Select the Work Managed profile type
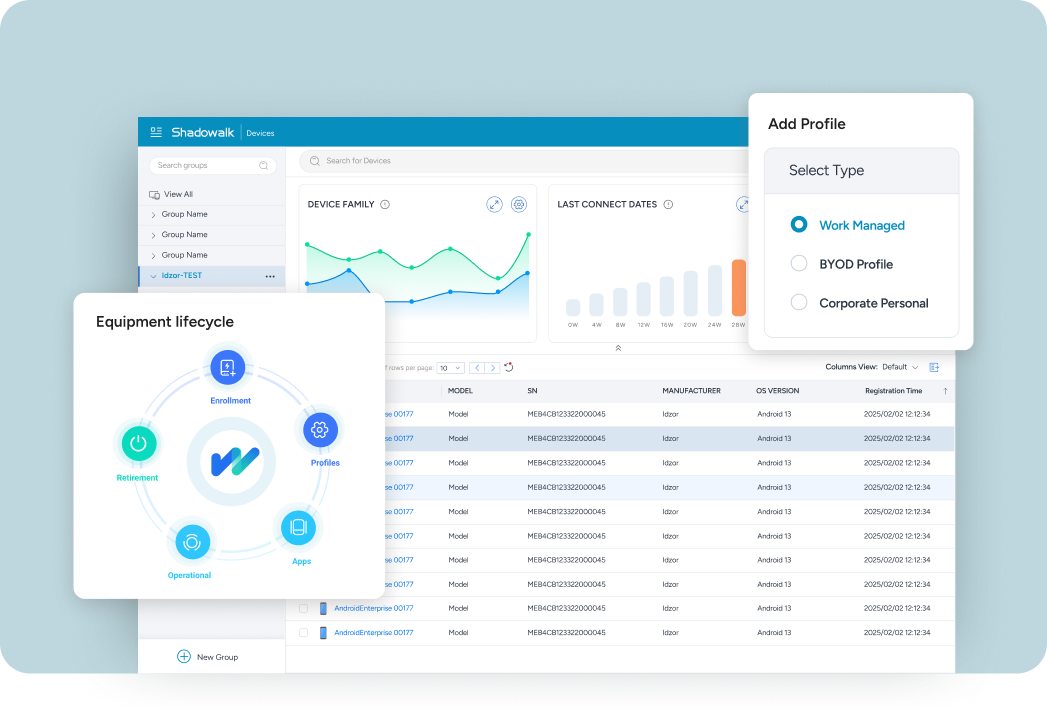This screenshot has width=1047, height=719. 799,225
